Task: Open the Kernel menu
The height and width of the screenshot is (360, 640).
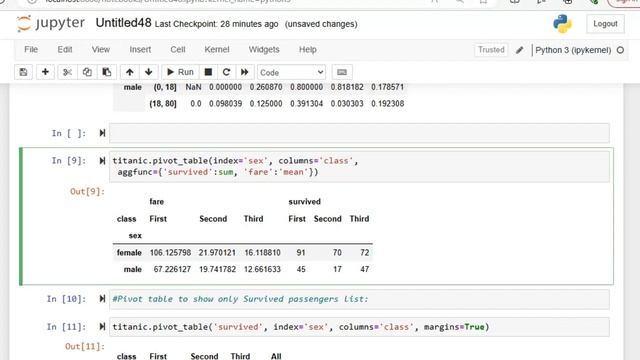Action: click(x=217, y=49)
